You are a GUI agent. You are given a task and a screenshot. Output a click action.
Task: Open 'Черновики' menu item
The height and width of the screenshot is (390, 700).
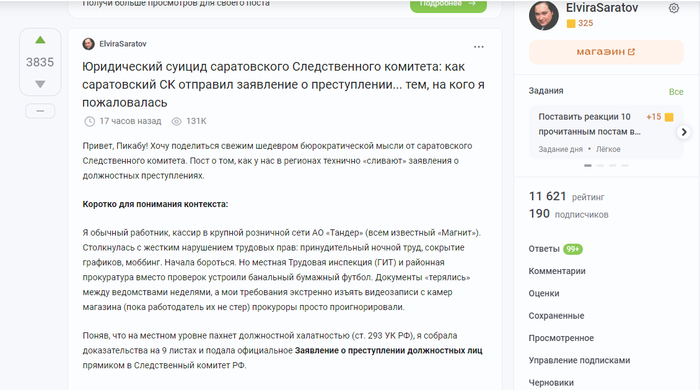[x=551, y=383]
